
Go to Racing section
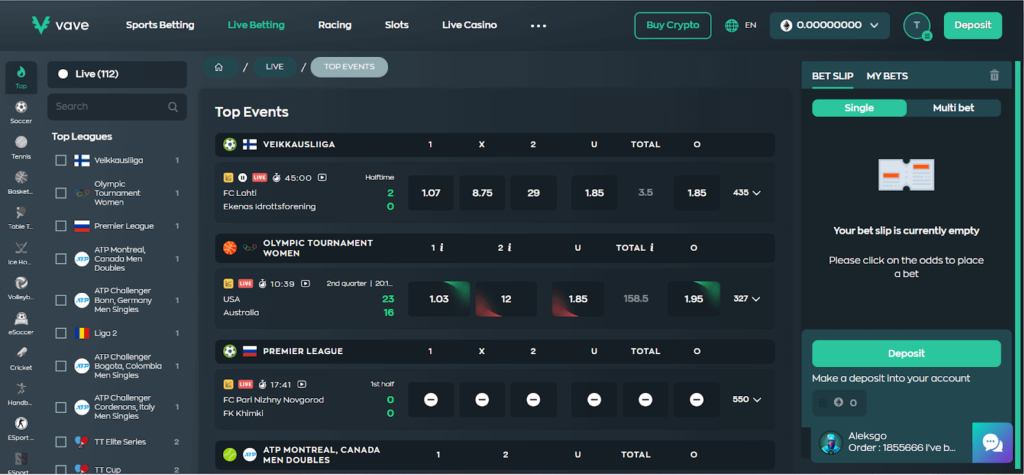point(334,25)
